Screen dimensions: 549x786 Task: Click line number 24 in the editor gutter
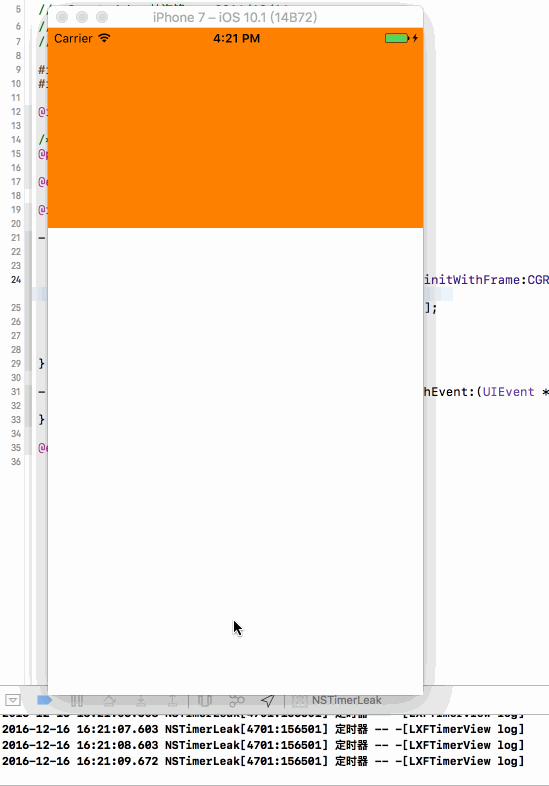coord(16,280)
